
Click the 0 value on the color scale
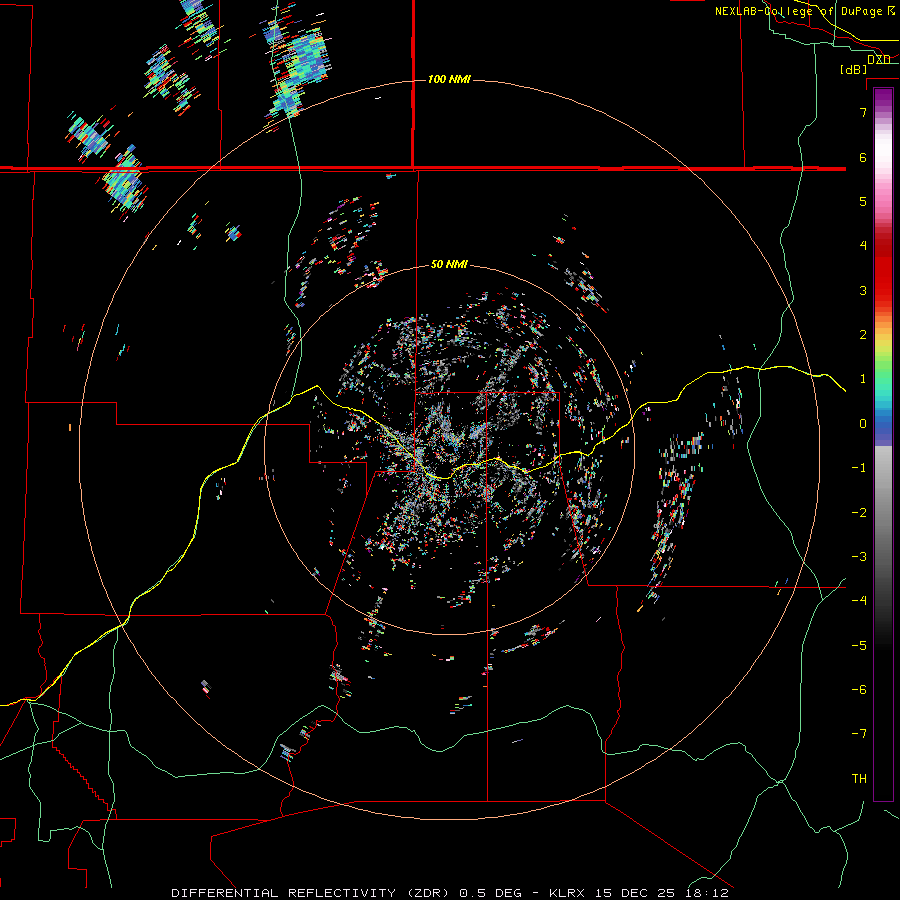pos(863,424)
